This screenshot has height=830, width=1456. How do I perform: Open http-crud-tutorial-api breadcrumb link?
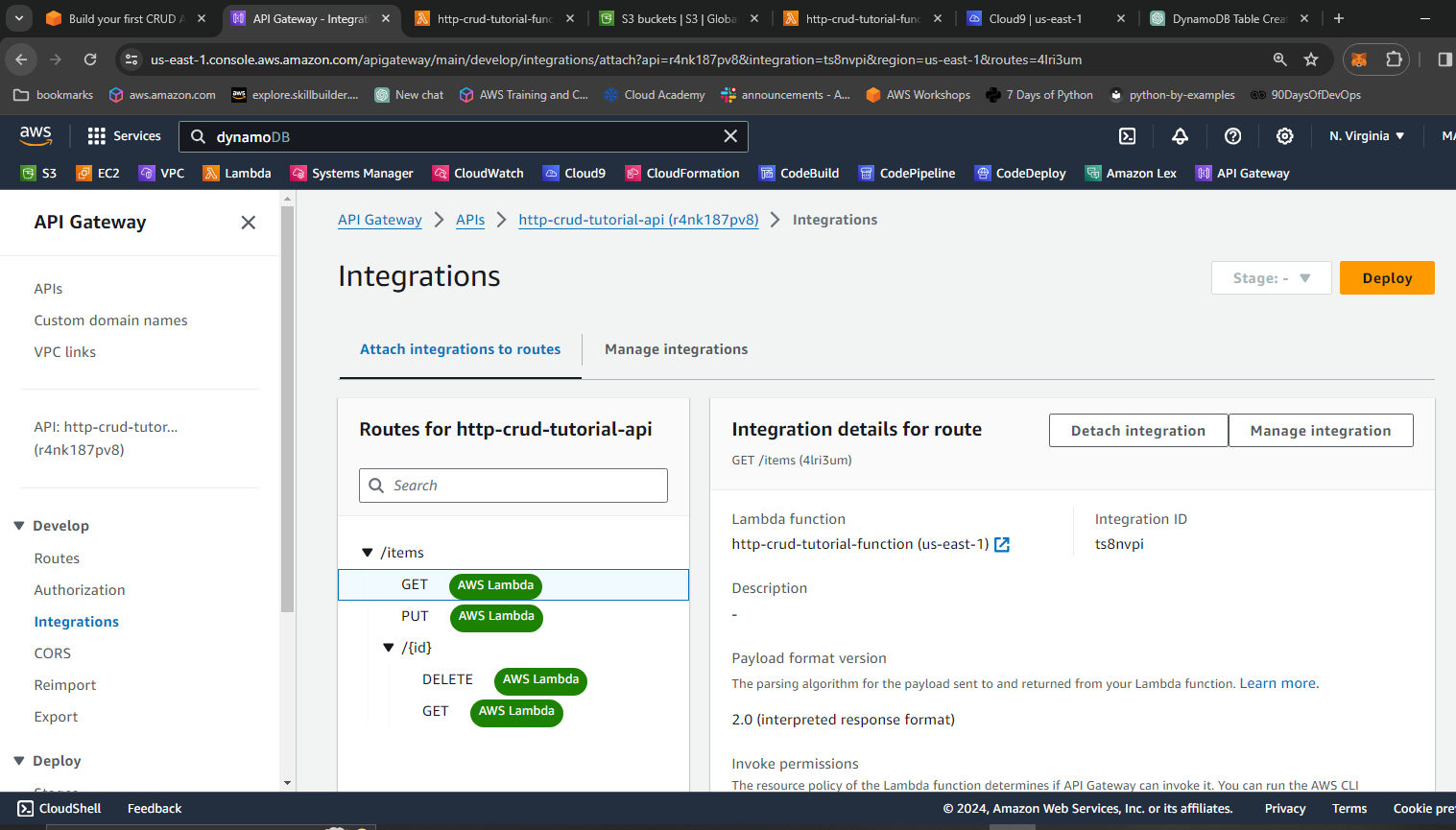point(638,220)
